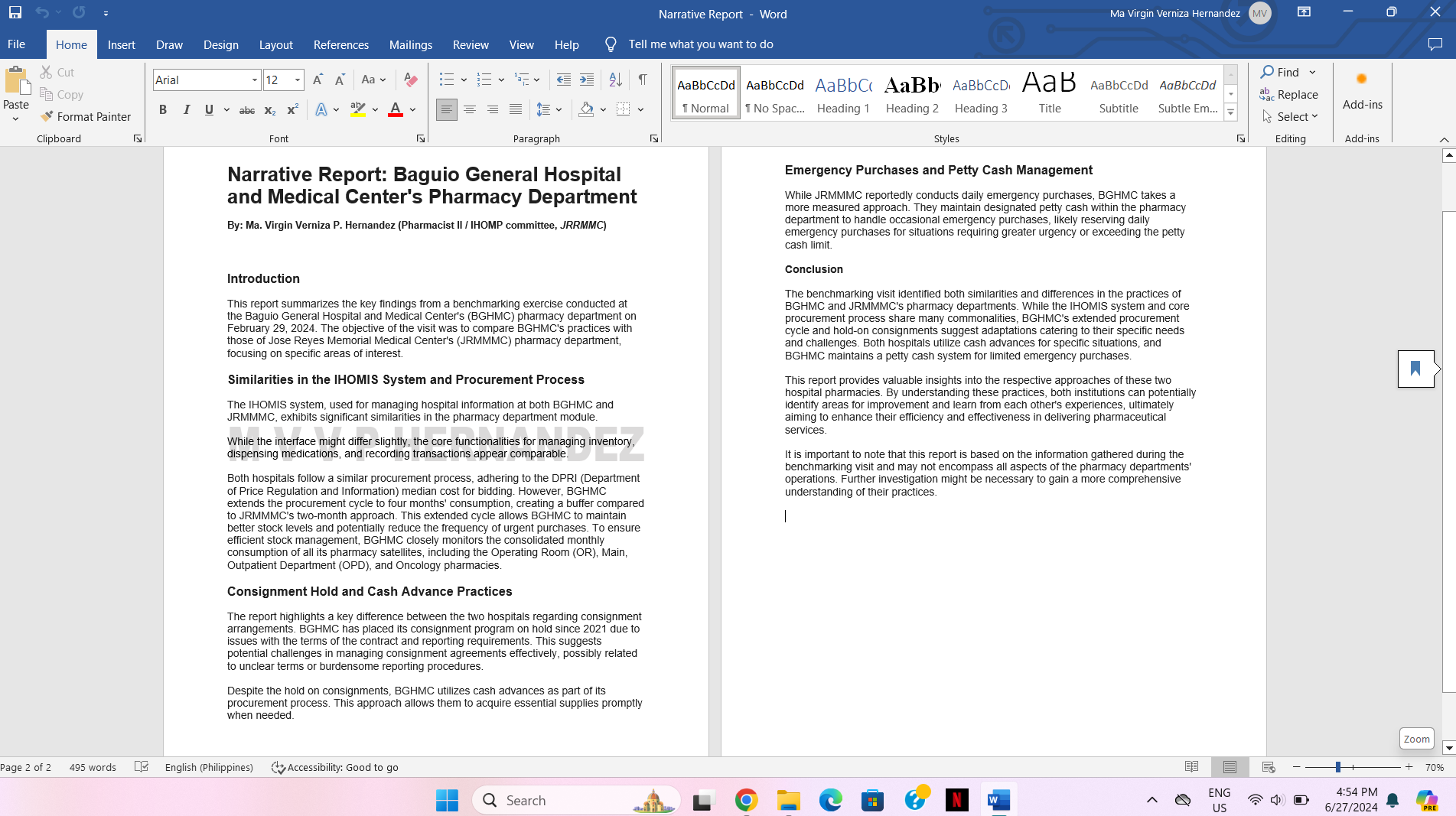Screen dimensions: 1456x816
Task: Switch to Read Mode view
Action: pos(1191,767)
